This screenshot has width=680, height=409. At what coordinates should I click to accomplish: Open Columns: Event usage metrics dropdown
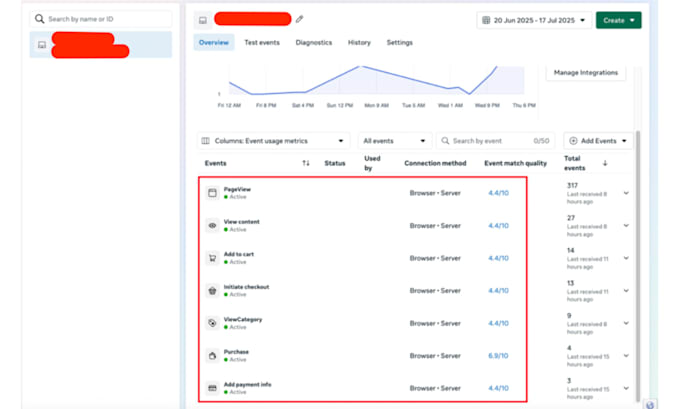[274, 141]
